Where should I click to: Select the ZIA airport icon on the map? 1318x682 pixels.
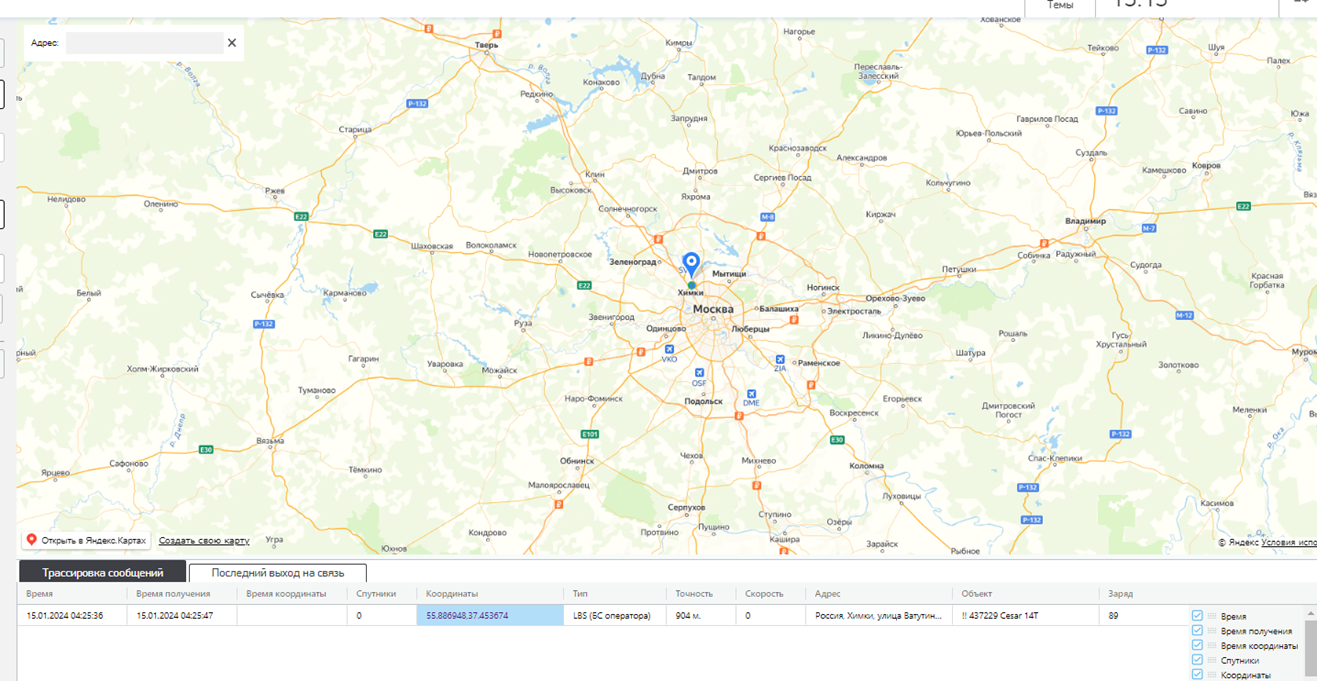(x=780, y=359)
